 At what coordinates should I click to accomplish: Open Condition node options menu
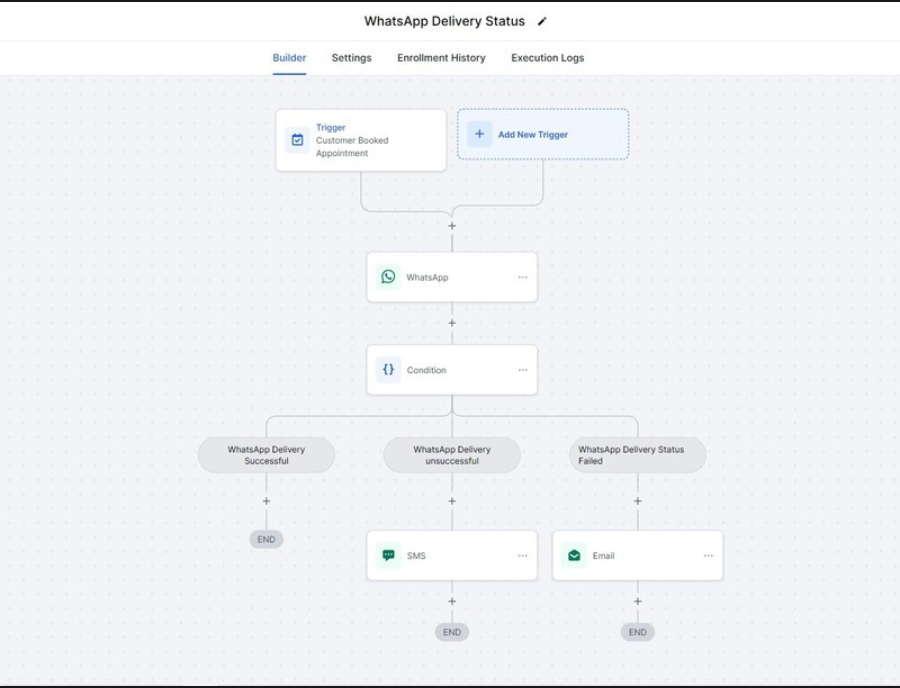(x=522, y=370)
